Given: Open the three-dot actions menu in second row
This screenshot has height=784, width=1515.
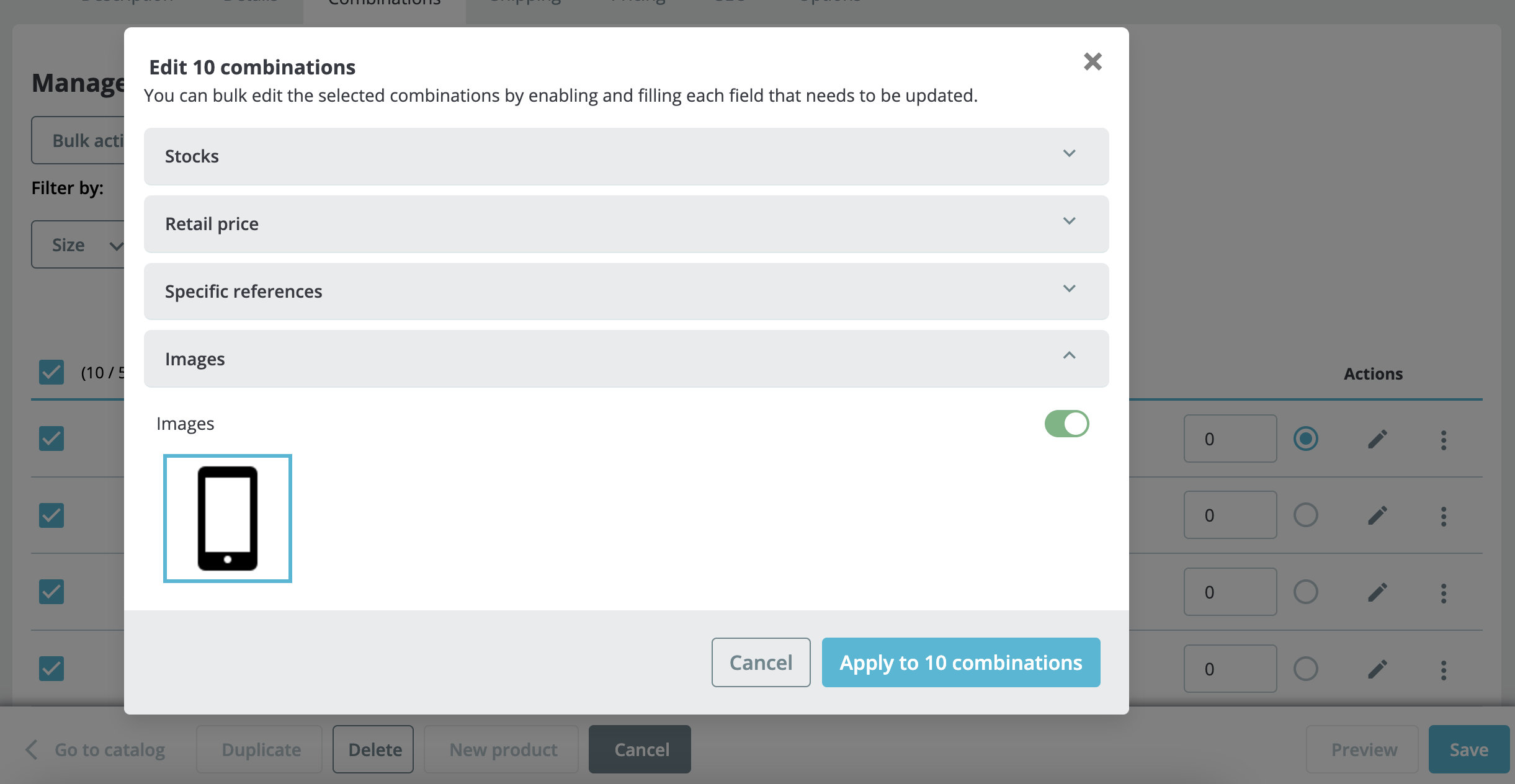Looking at the screenshot, I should (x=1444, y=516).
